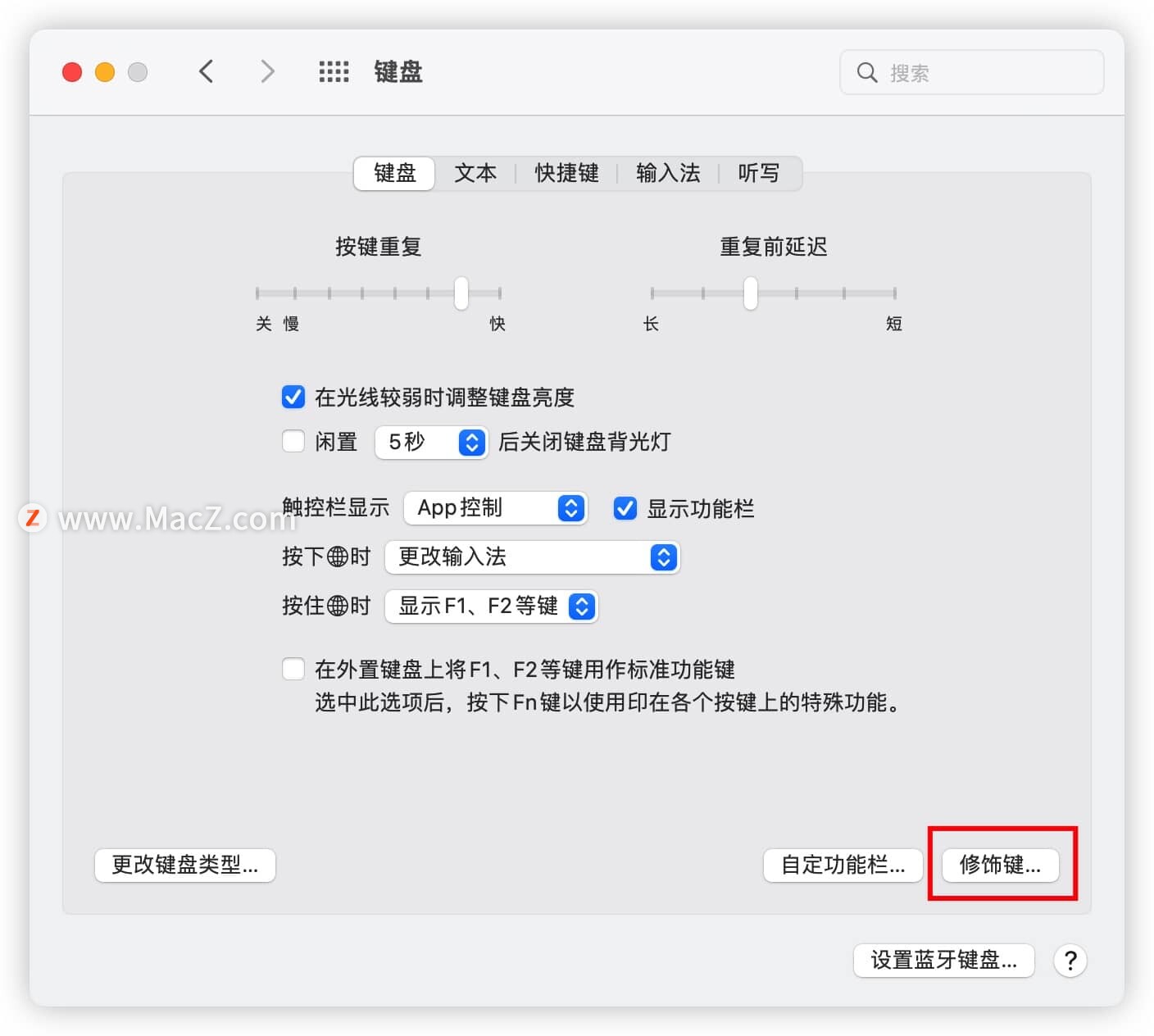Click the help question mark icon
Image resolution: width=1154 pixels, height=1036 pixels.
click(1070, 961)
